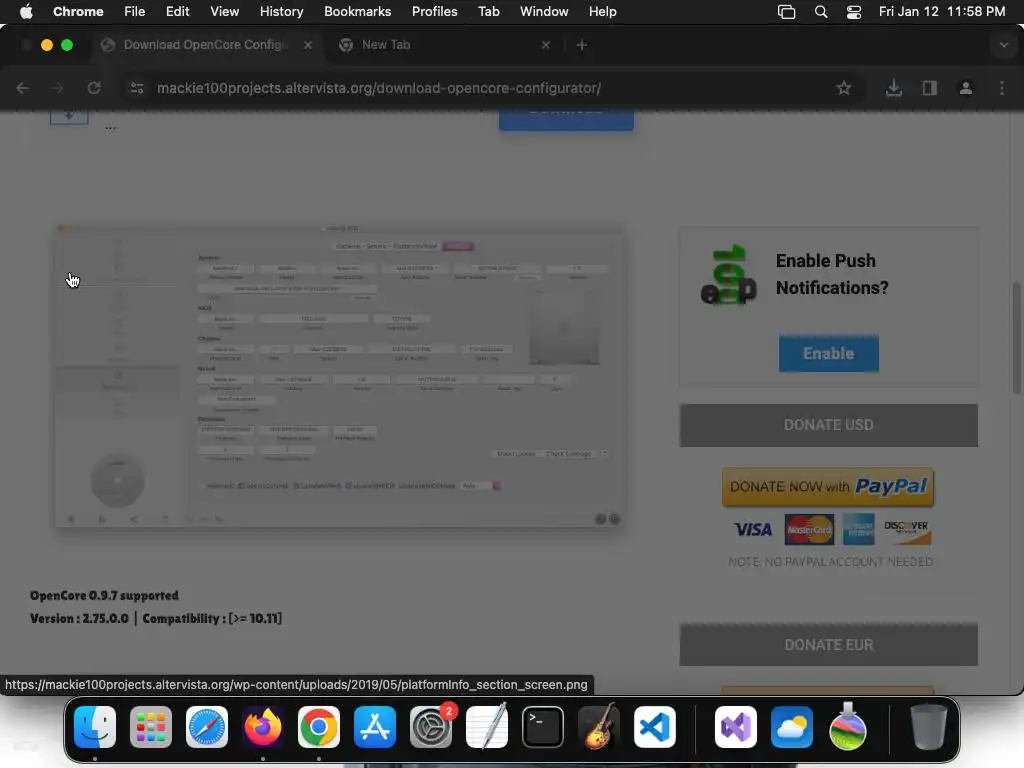Open macOS installer icon in Dock
Viewport: 1024px width, 768px height.
click(x=848, y=727)
